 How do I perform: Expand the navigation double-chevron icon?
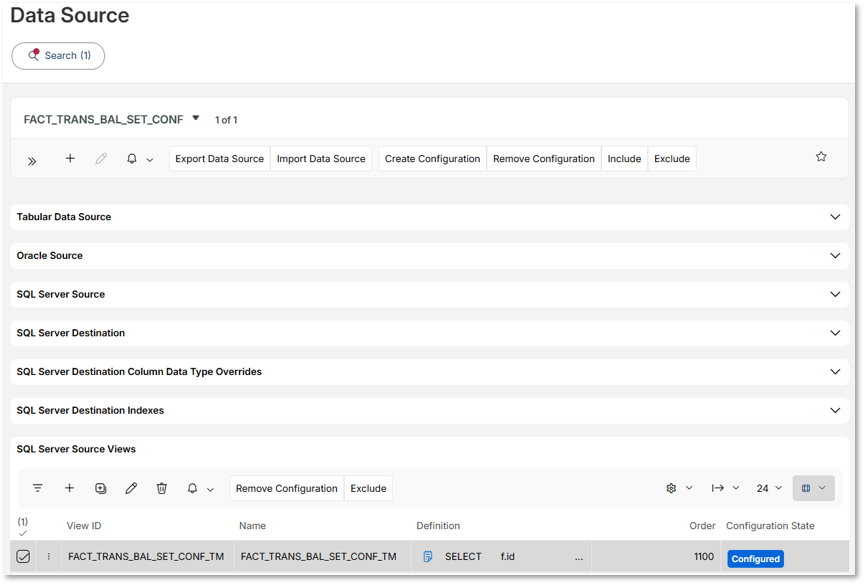coord(32,161)
